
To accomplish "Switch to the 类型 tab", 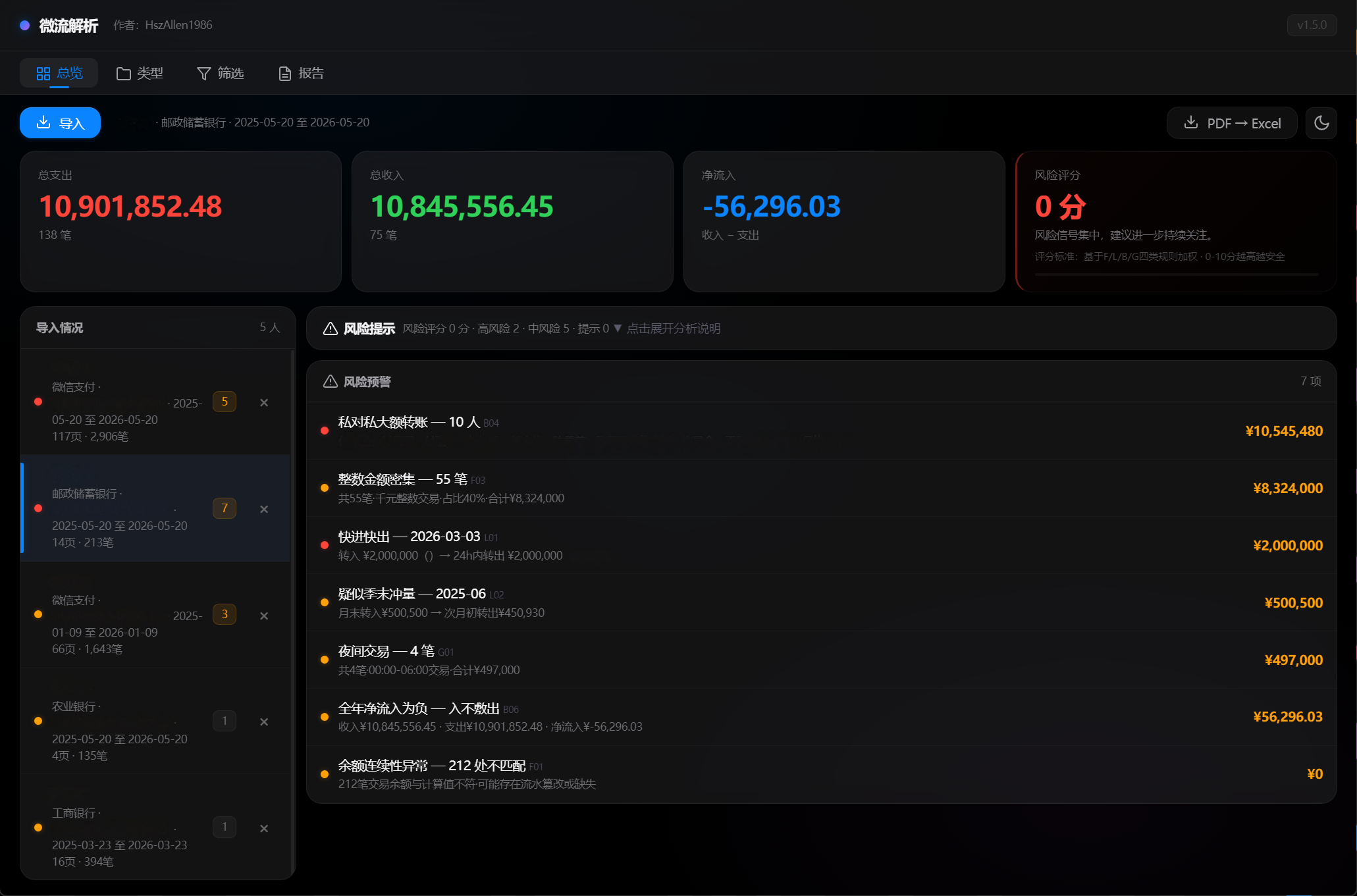I will (x=140, y=73).
